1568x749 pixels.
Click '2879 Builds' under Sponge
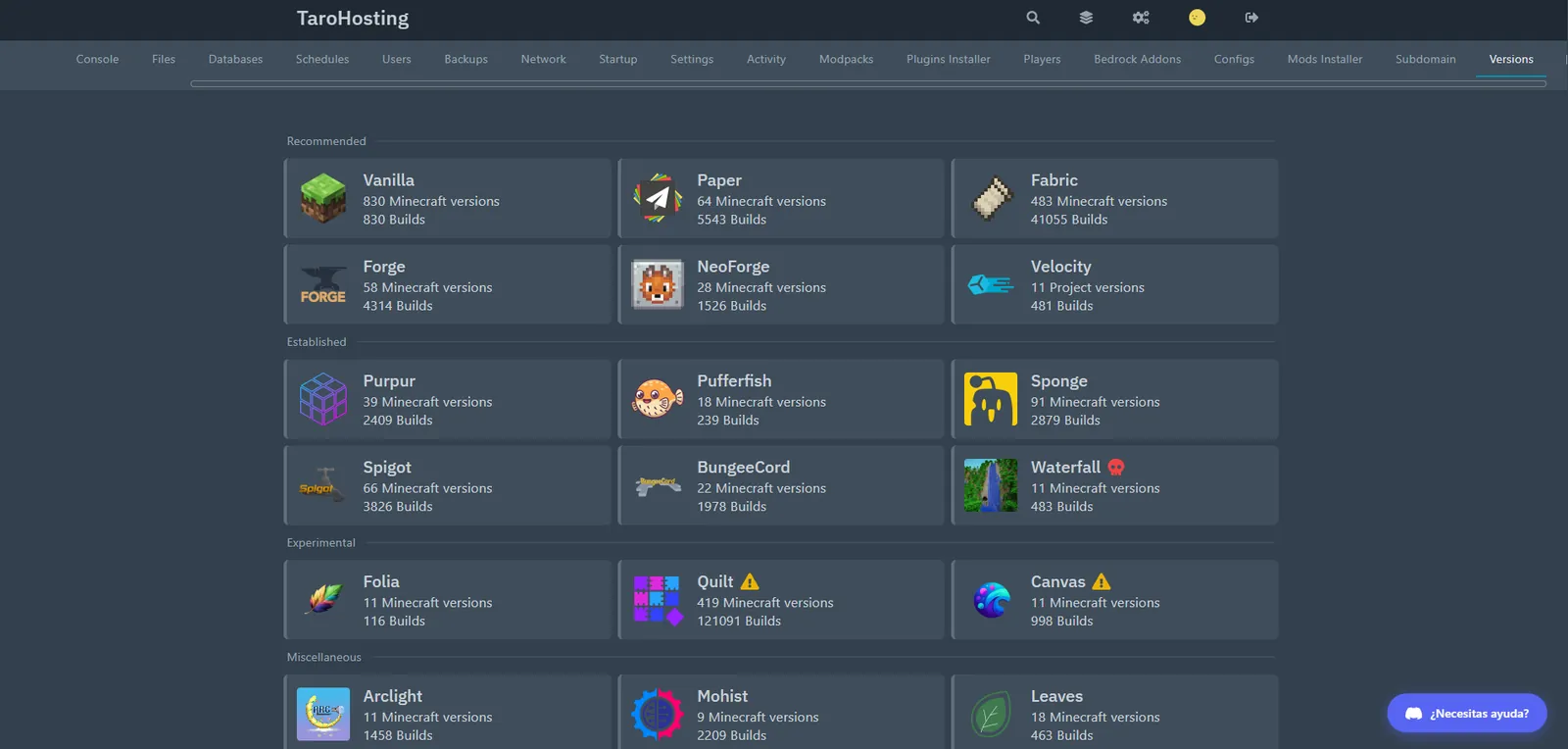(x=1065, y=421)
